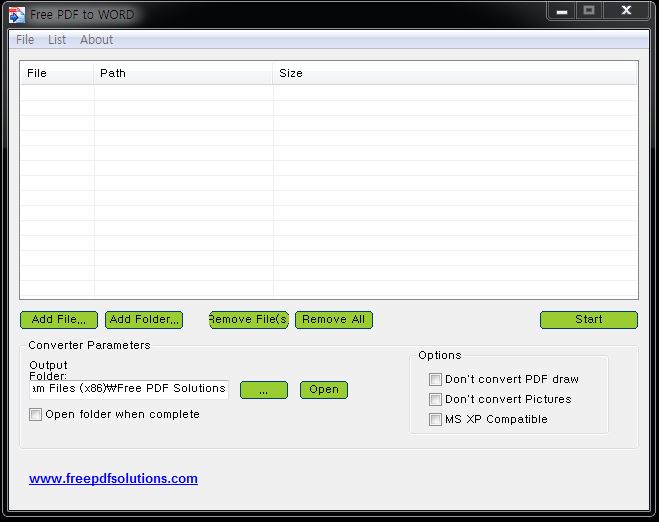The width and height of the screenshot is (659, 522).
Task: Start the PDF conversion
Action: pyautogui.click(x=588, y=319)
